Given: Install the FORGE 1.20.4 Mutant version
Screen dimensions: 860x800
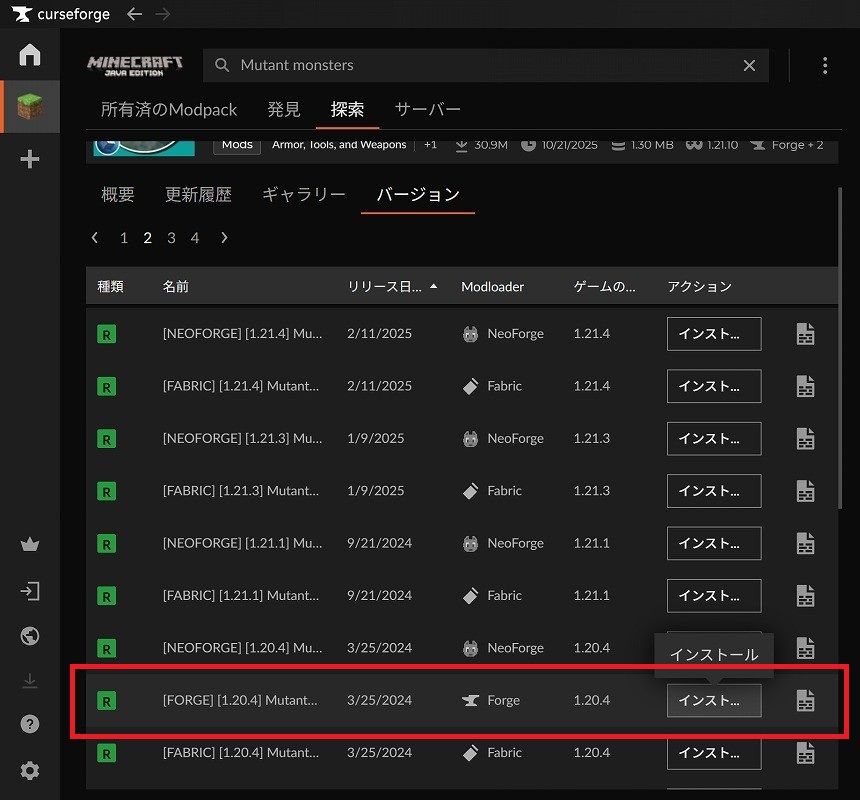Looking at the screenshot, I should pos(713,701).
